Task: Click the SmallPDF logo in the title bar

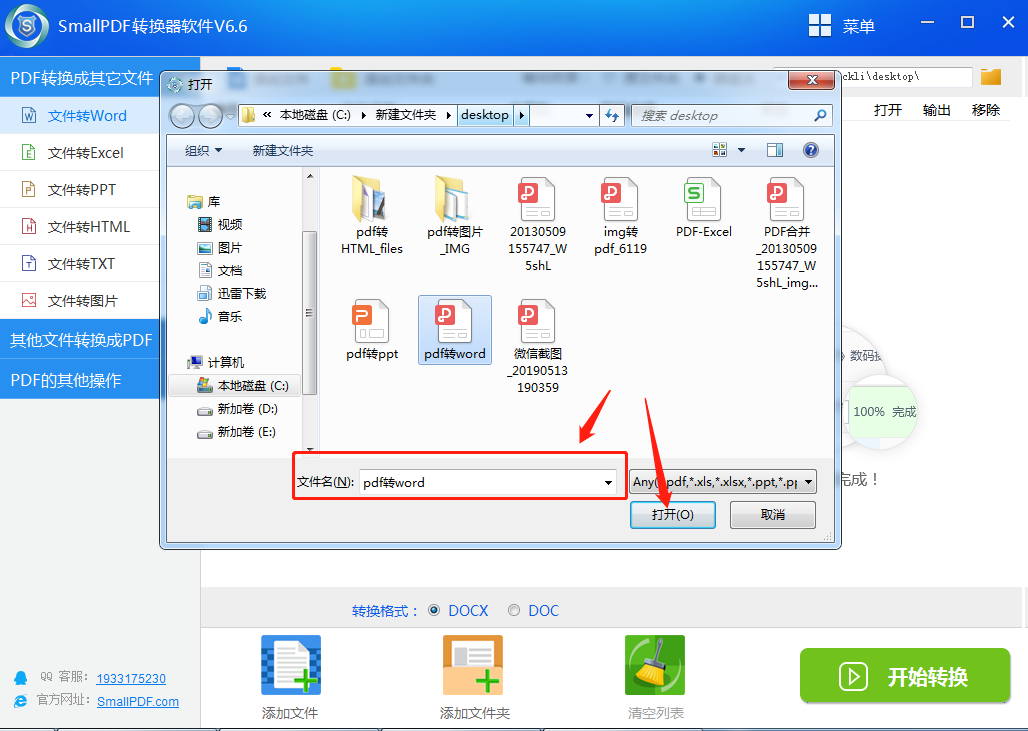Action: pyautogui.click(x=26, y=27)
